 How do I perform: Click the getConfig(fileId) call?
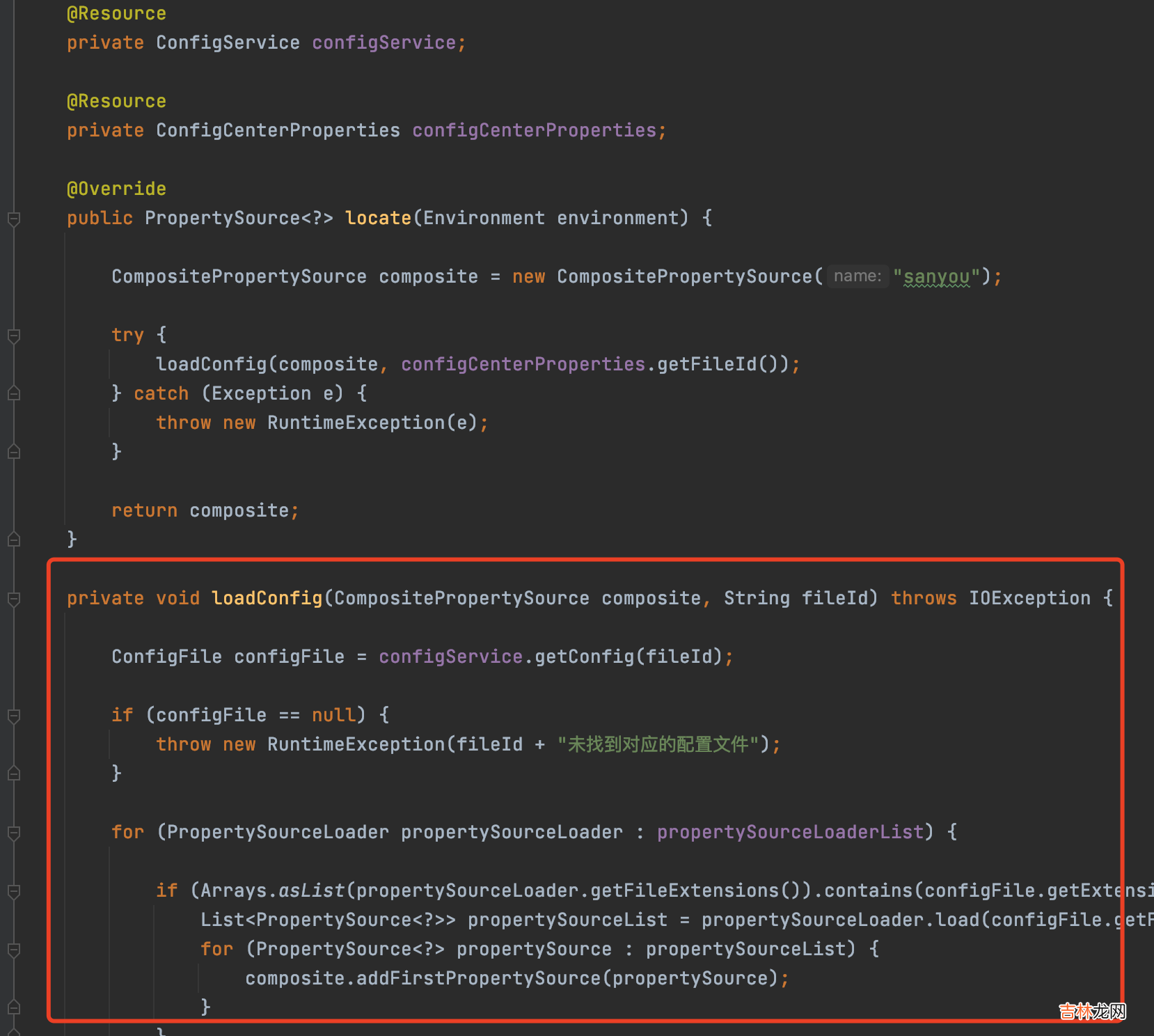click(629, 657)
